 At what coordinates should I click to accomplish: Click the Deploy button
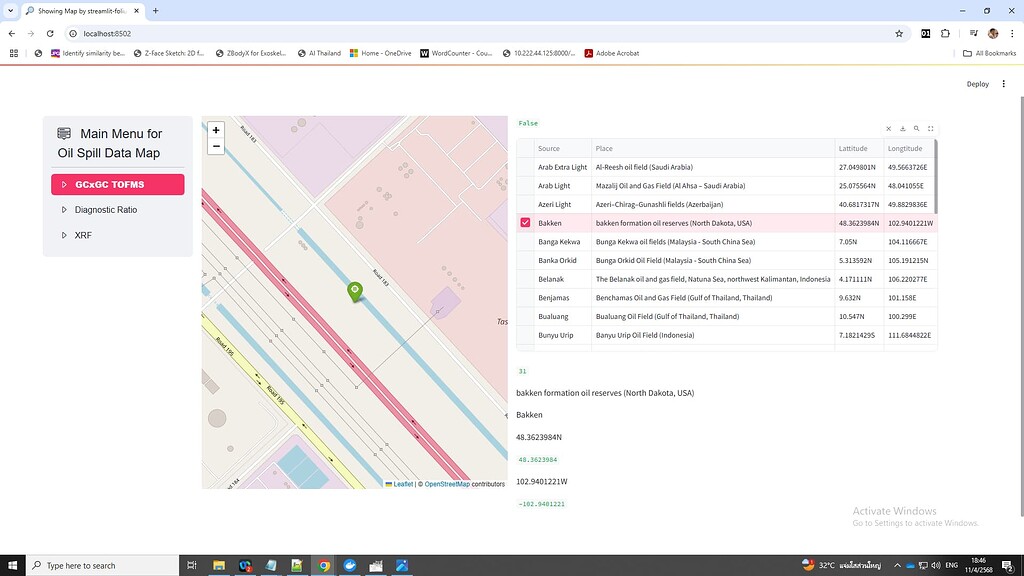click(977, 84)
